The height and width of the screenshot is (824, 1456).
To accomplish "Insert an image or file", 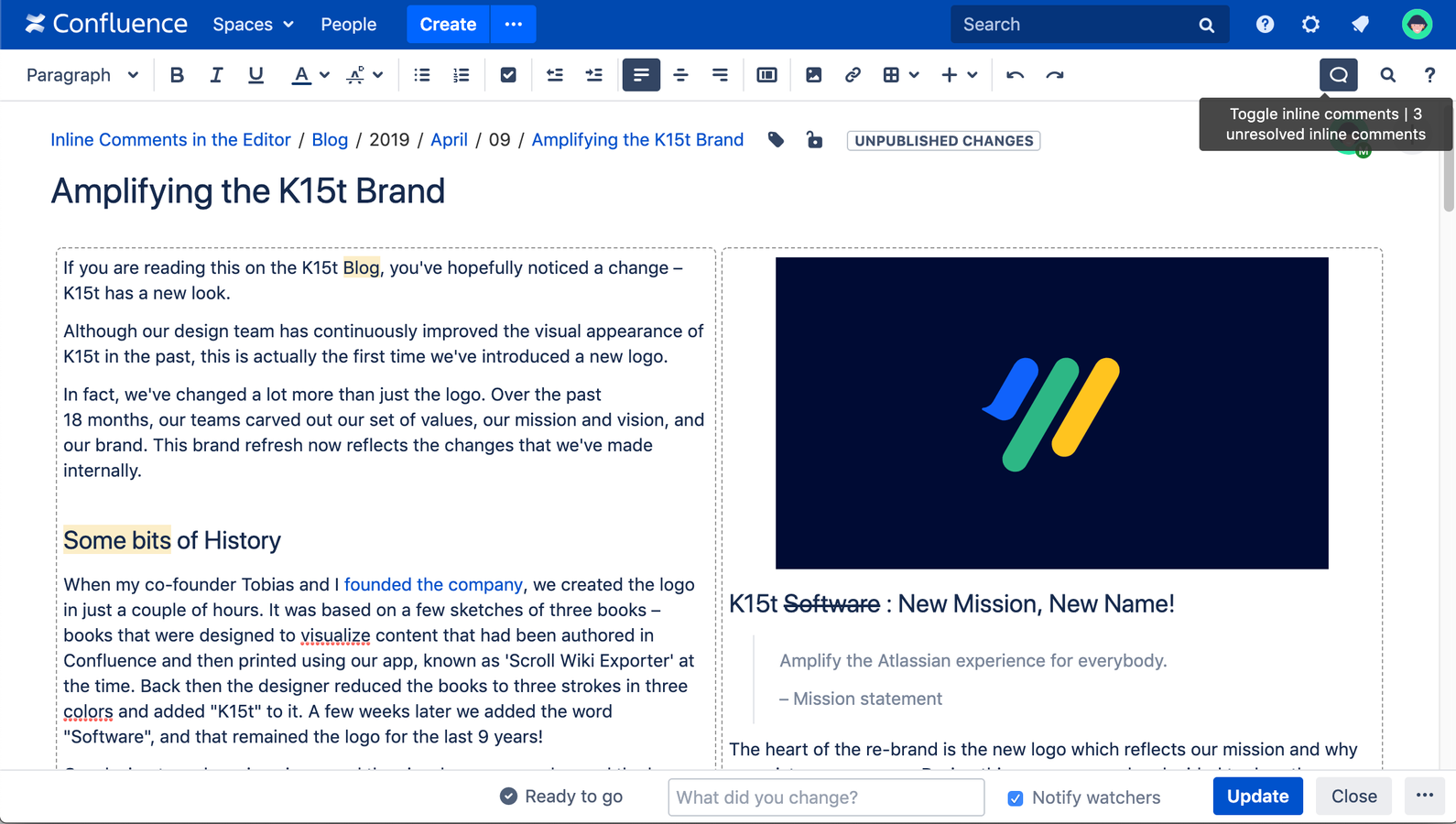I will point(813,75).
